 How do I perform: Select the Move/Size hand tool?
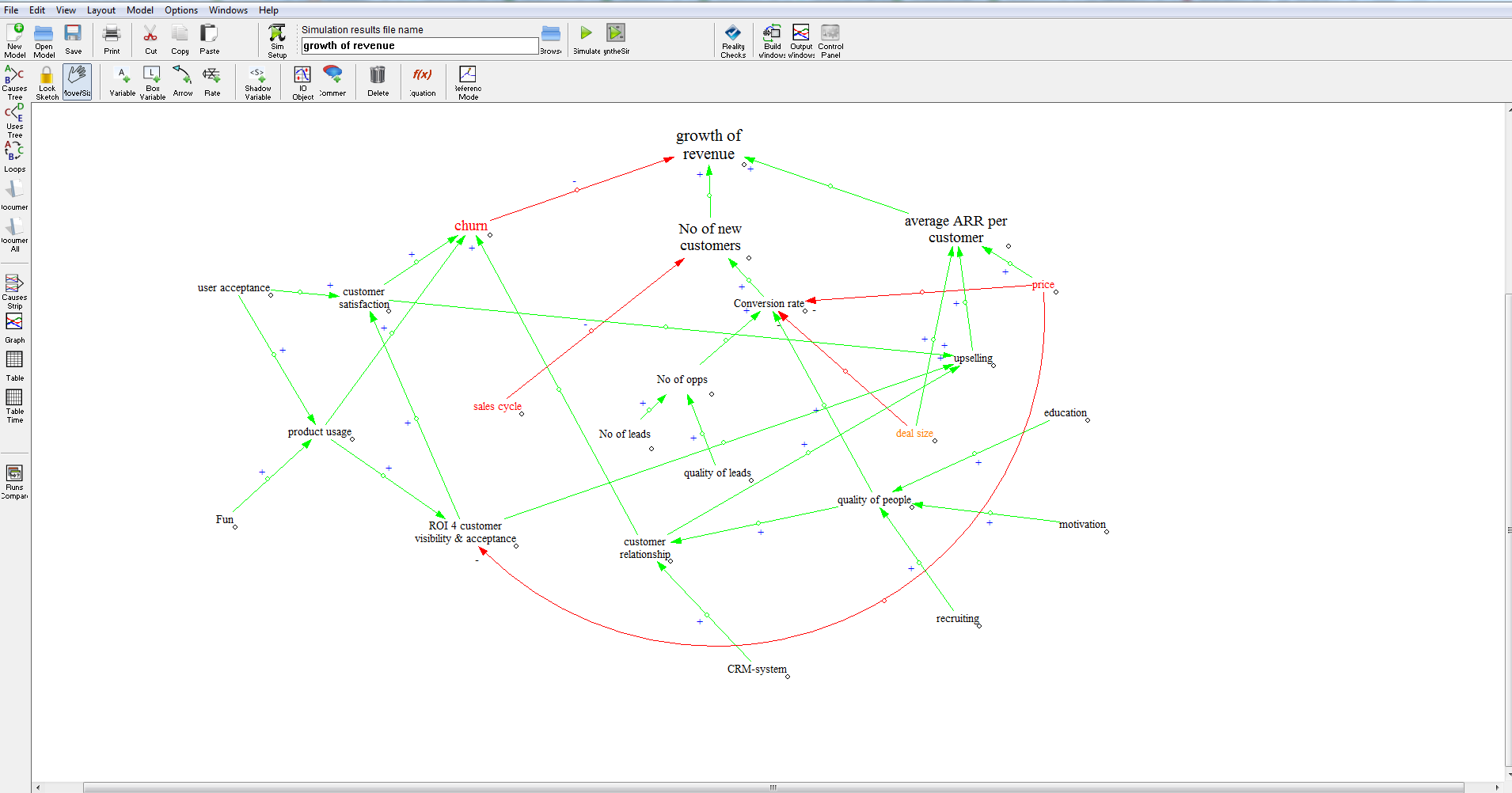point(77,82)
